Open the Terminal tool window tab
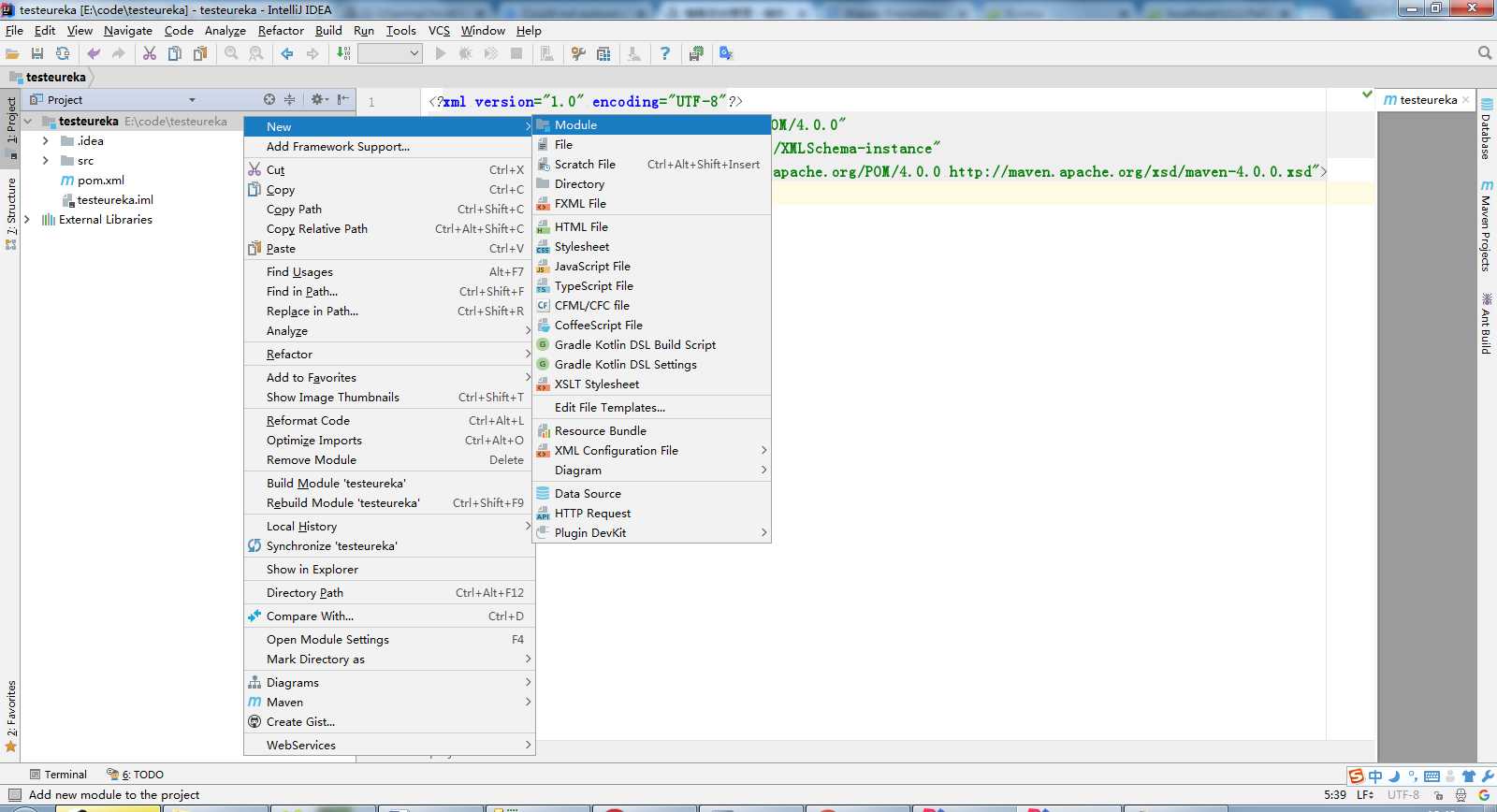Viewport: 1497px width, 812px height. coord(58,774)
